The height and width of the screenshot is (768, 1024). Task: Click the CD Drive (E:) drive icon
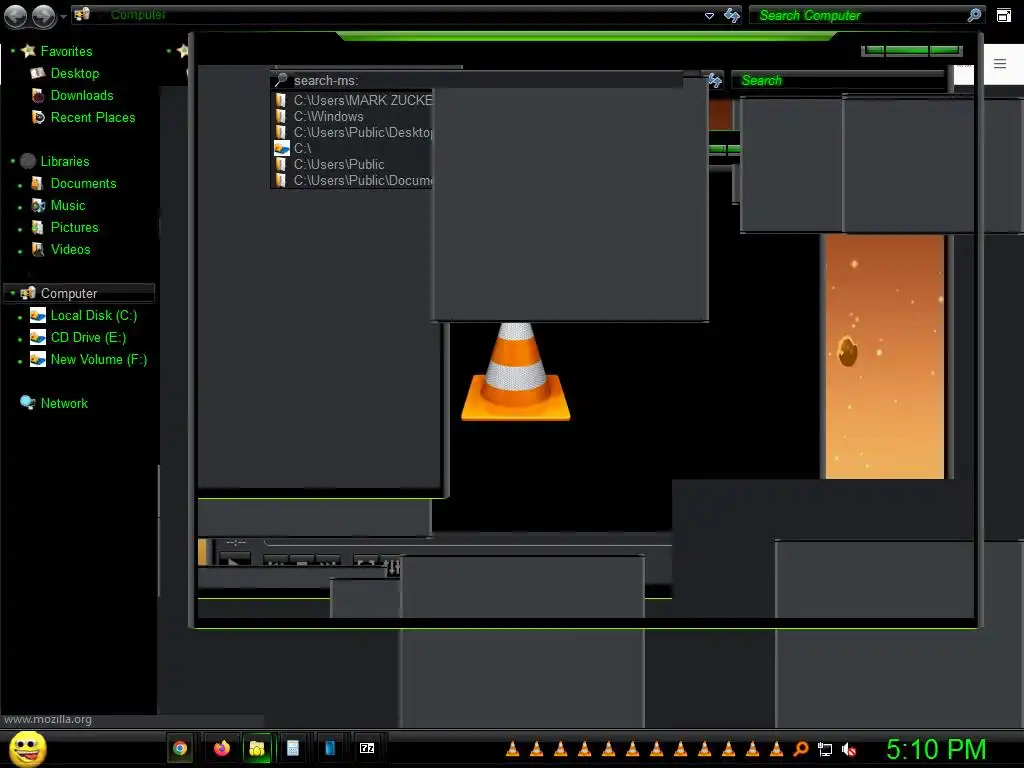click(x=38, y=337)
